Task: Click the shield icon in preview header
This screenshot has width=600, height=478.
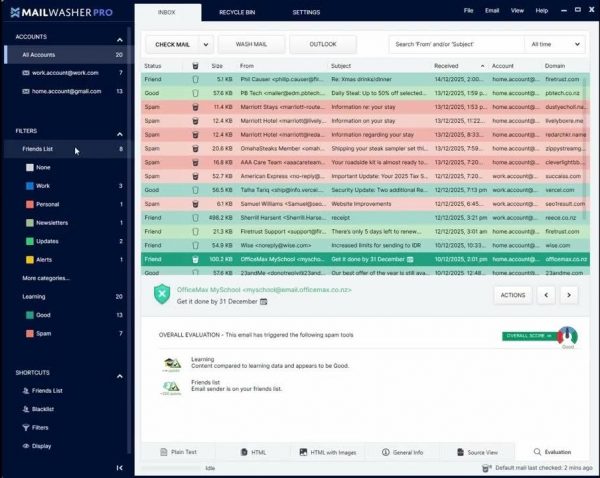Action: [x=162, y=294]
